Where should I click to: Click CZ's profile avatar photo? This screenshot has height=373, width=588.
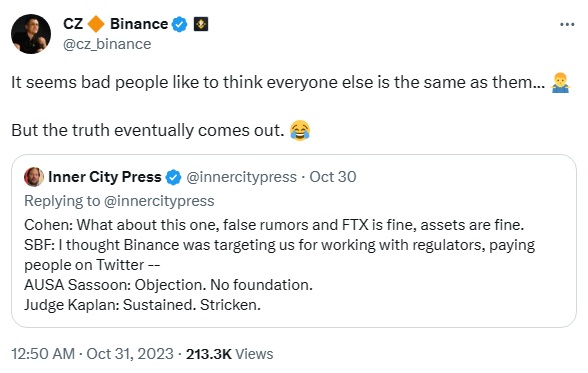31,34
